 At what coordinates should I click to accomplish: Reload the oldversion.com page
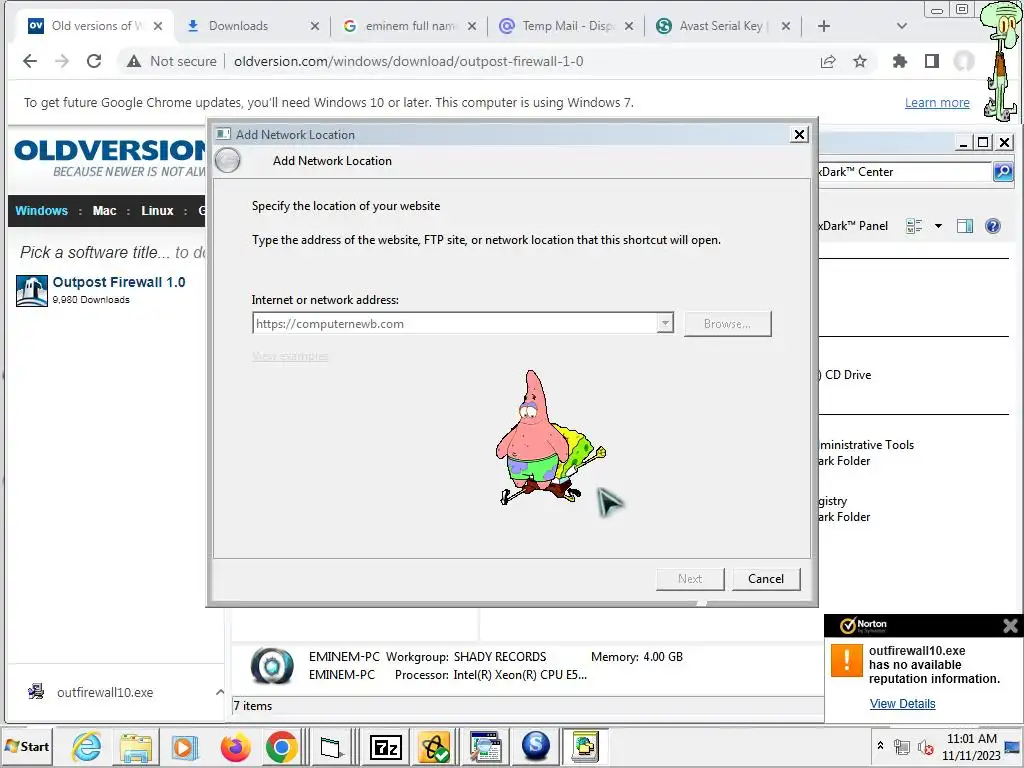94,61
